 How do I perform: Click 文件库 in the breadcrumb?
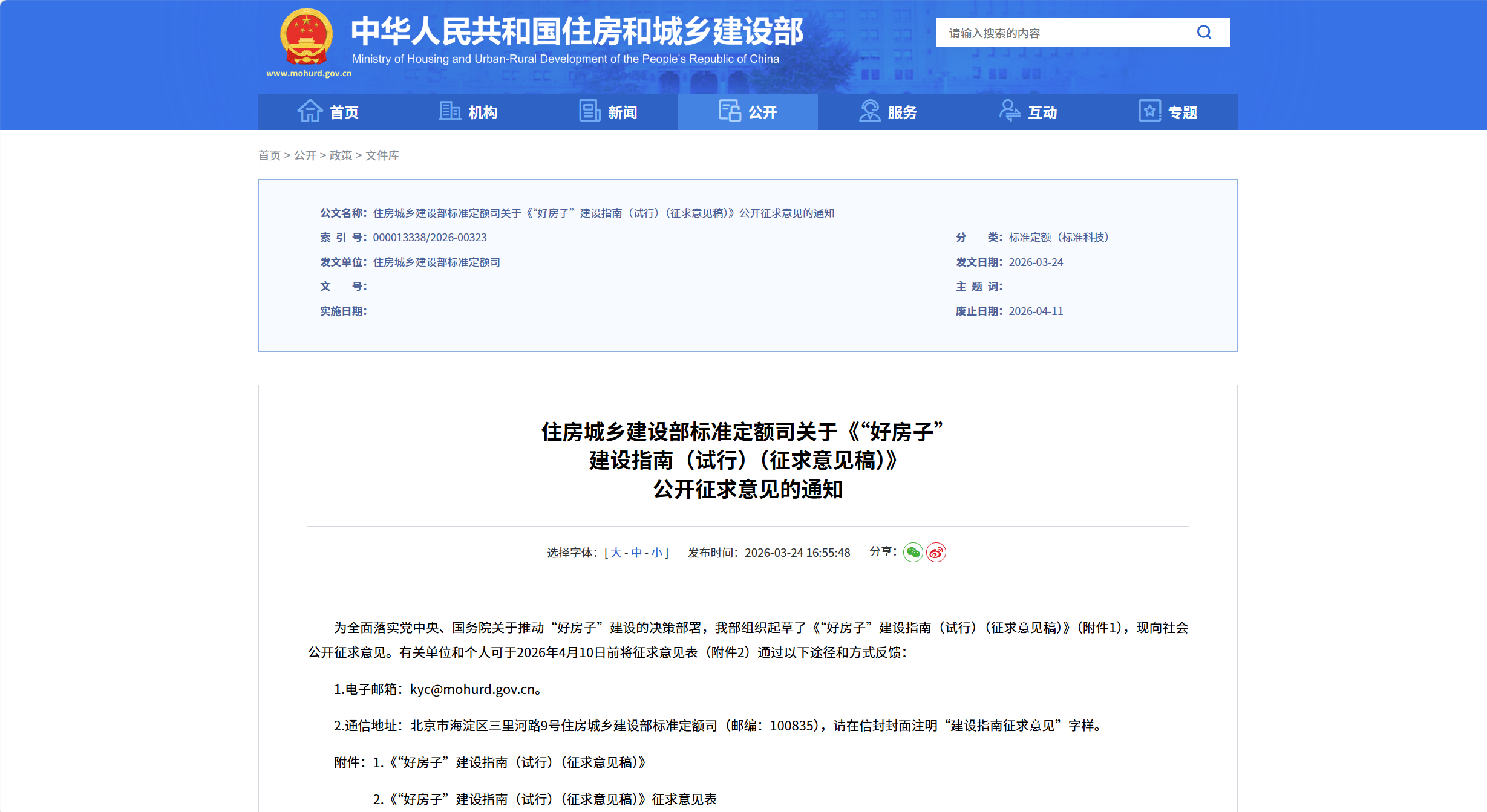click(382, 155)
